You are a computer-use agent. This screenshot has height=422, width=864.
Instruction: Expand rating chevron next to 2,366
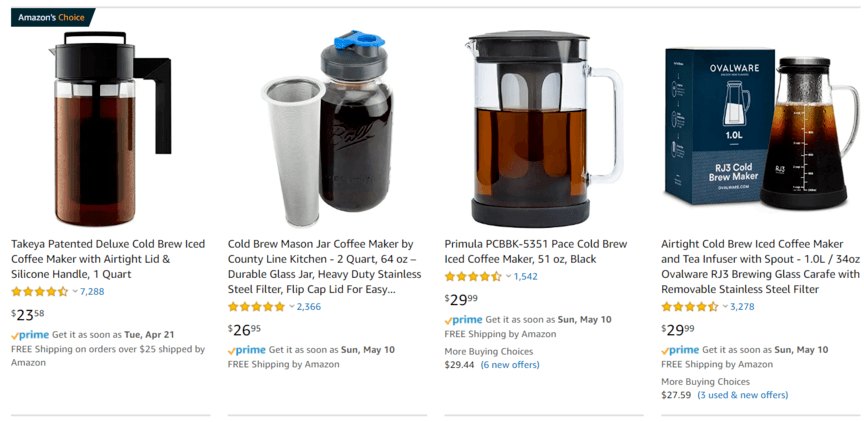pyautogui.click(x=291, y=306)
